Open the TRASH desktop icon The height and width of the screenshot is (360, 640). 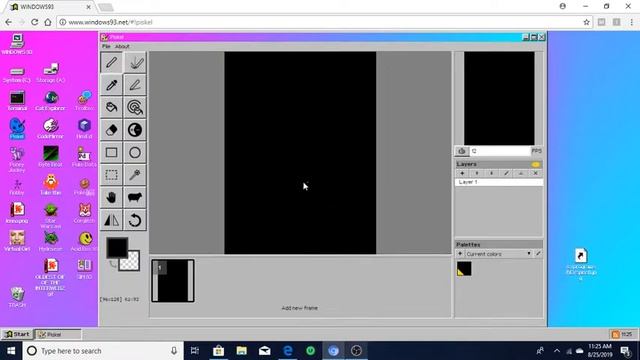17,297
